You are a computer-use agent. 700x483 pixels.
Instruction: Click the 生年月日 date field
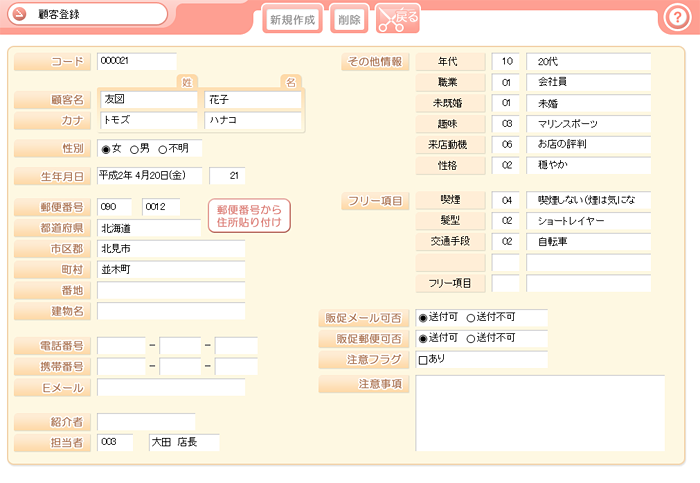[149, 176]
